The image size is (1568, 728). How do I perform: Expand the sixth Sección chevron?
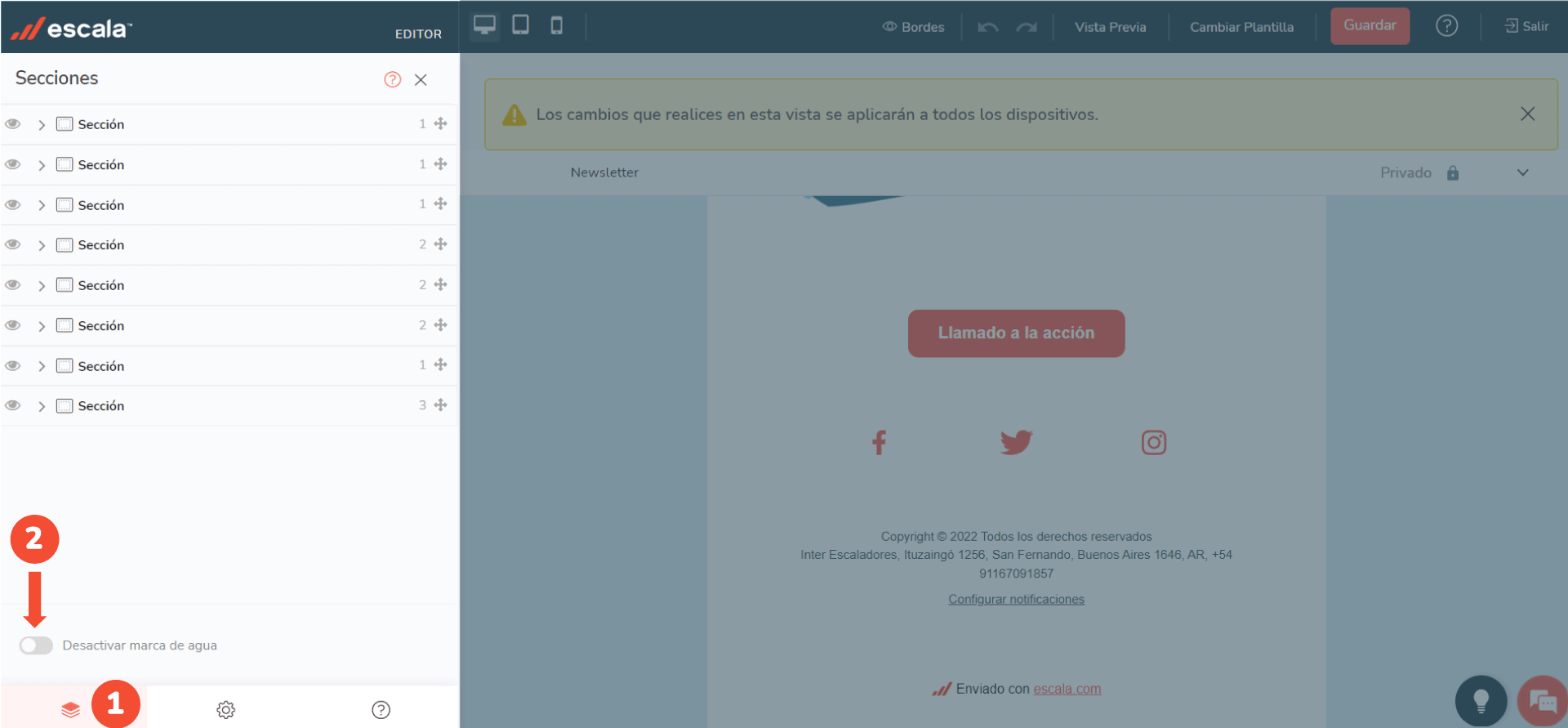[x=42, y=326]
